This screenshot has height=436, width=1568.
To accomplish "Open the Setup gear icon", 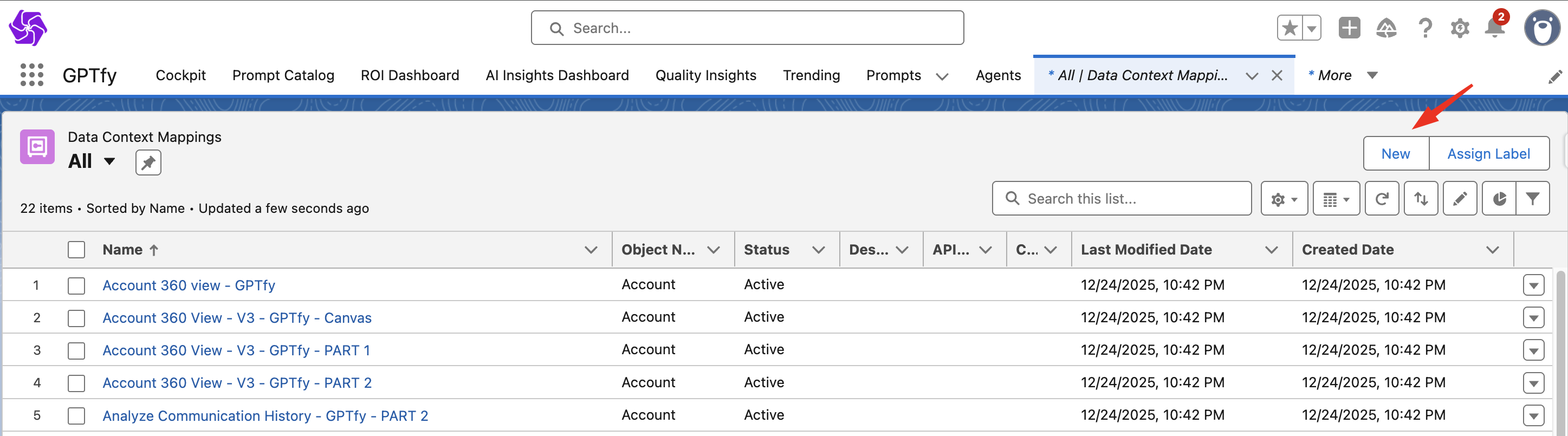I will [1460, 28].
